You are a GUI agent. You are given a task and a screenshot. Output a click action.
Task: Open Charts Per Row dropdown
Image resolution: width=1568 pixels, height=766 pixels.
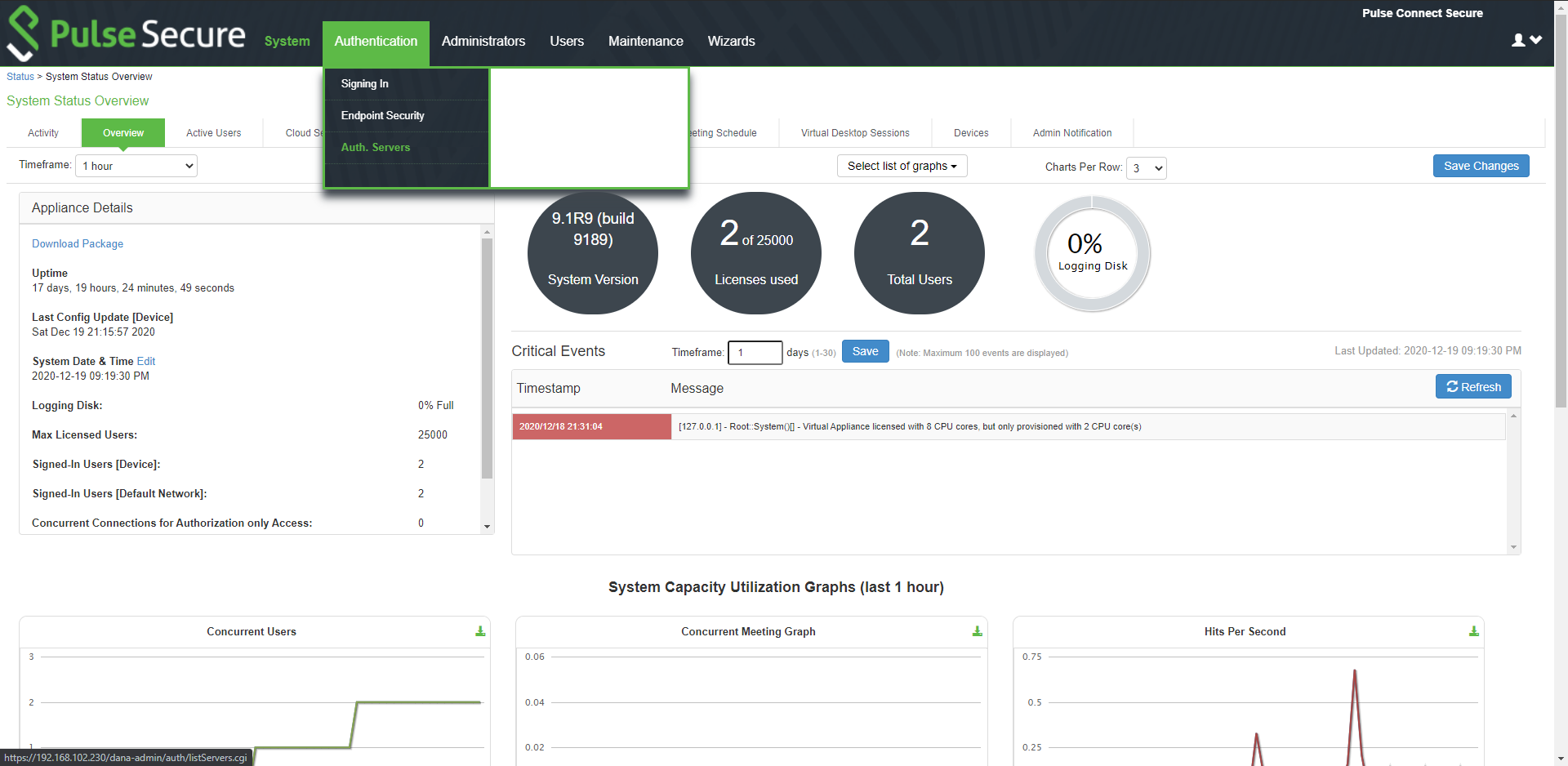(1146, 168)
